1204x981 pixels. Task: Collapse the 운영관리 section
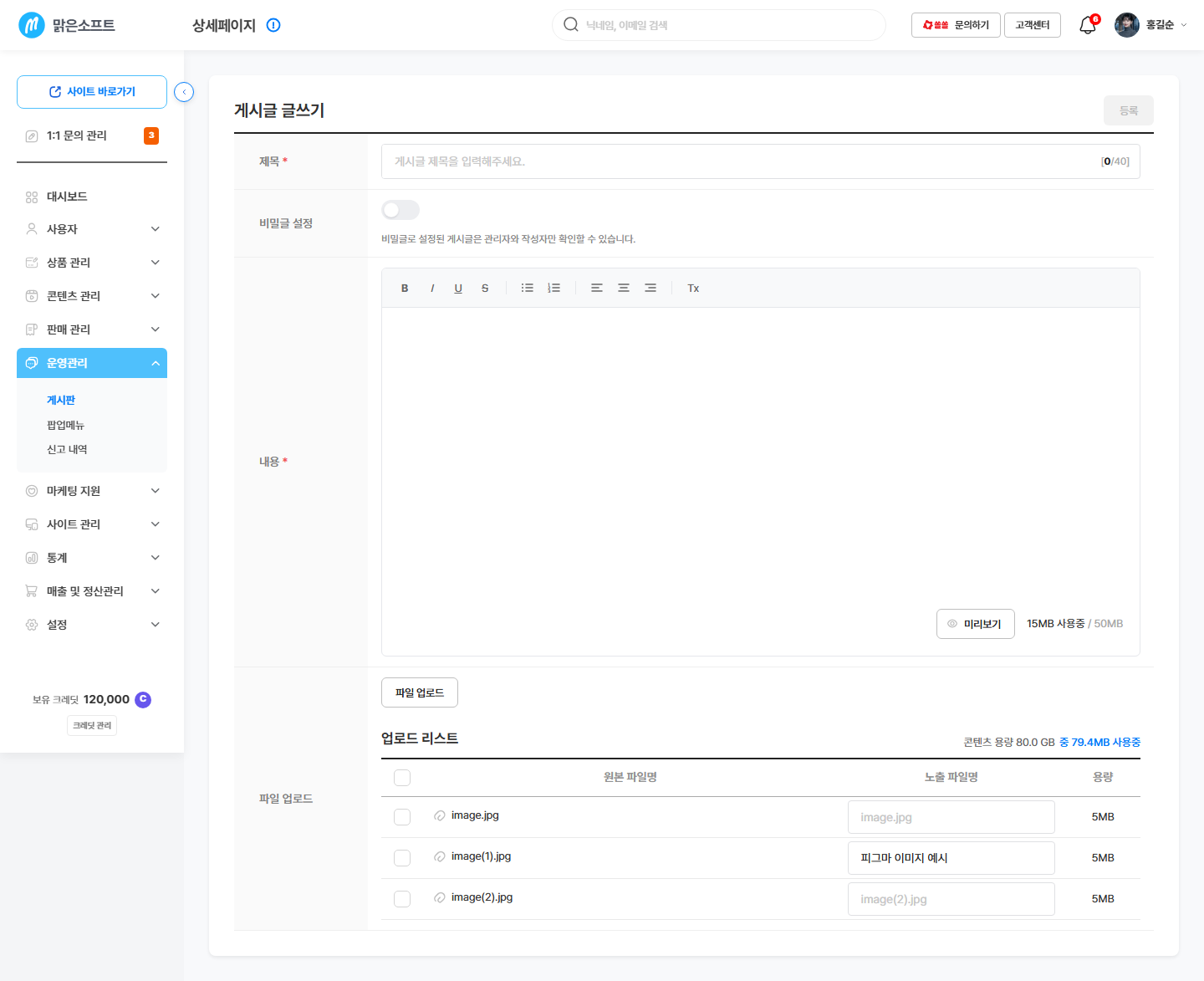click(x=92, y=363)
